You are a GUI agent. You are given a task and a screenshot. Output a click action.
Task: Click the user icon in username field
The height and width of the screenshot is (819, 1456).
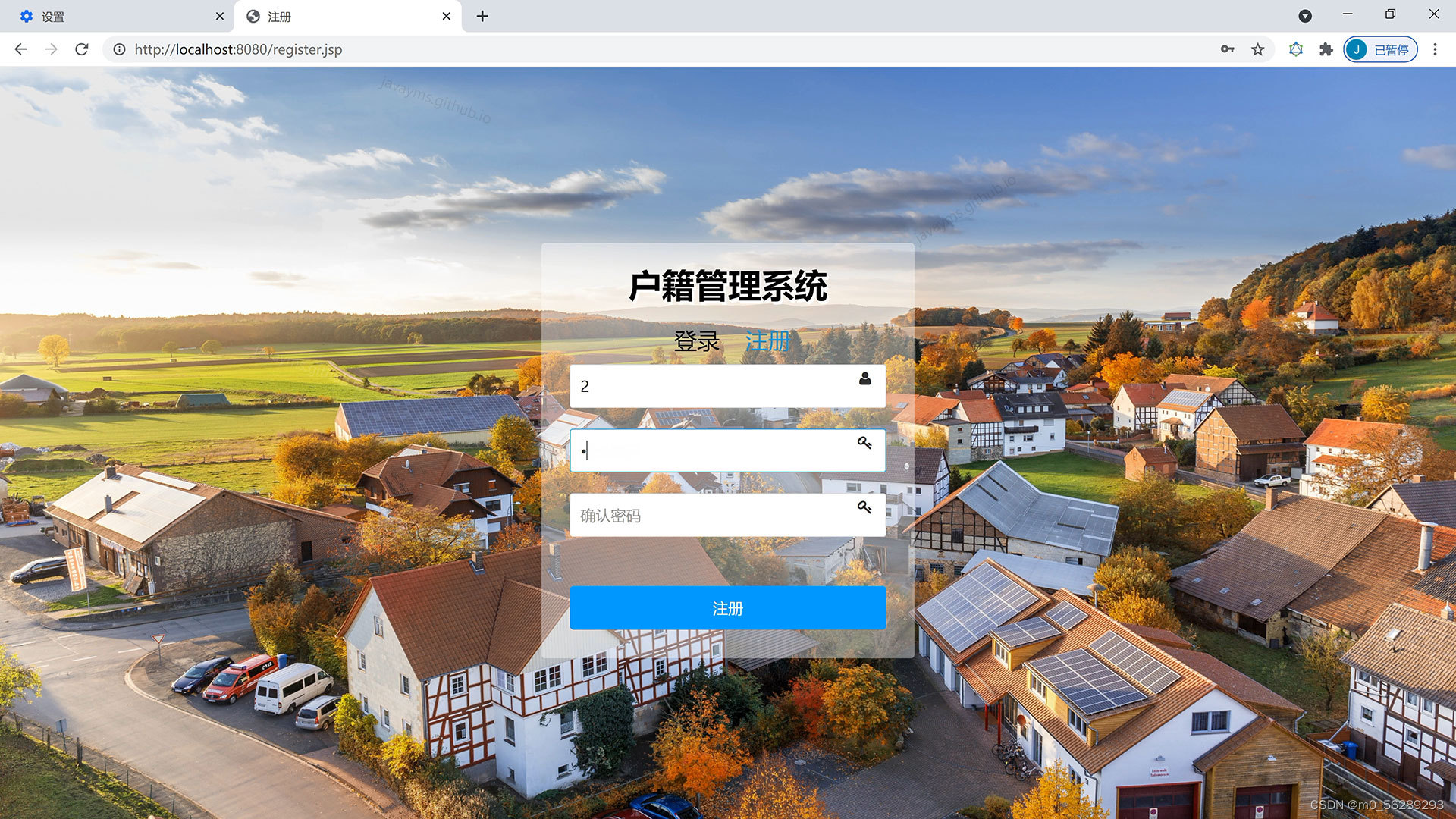coord(864,378)
